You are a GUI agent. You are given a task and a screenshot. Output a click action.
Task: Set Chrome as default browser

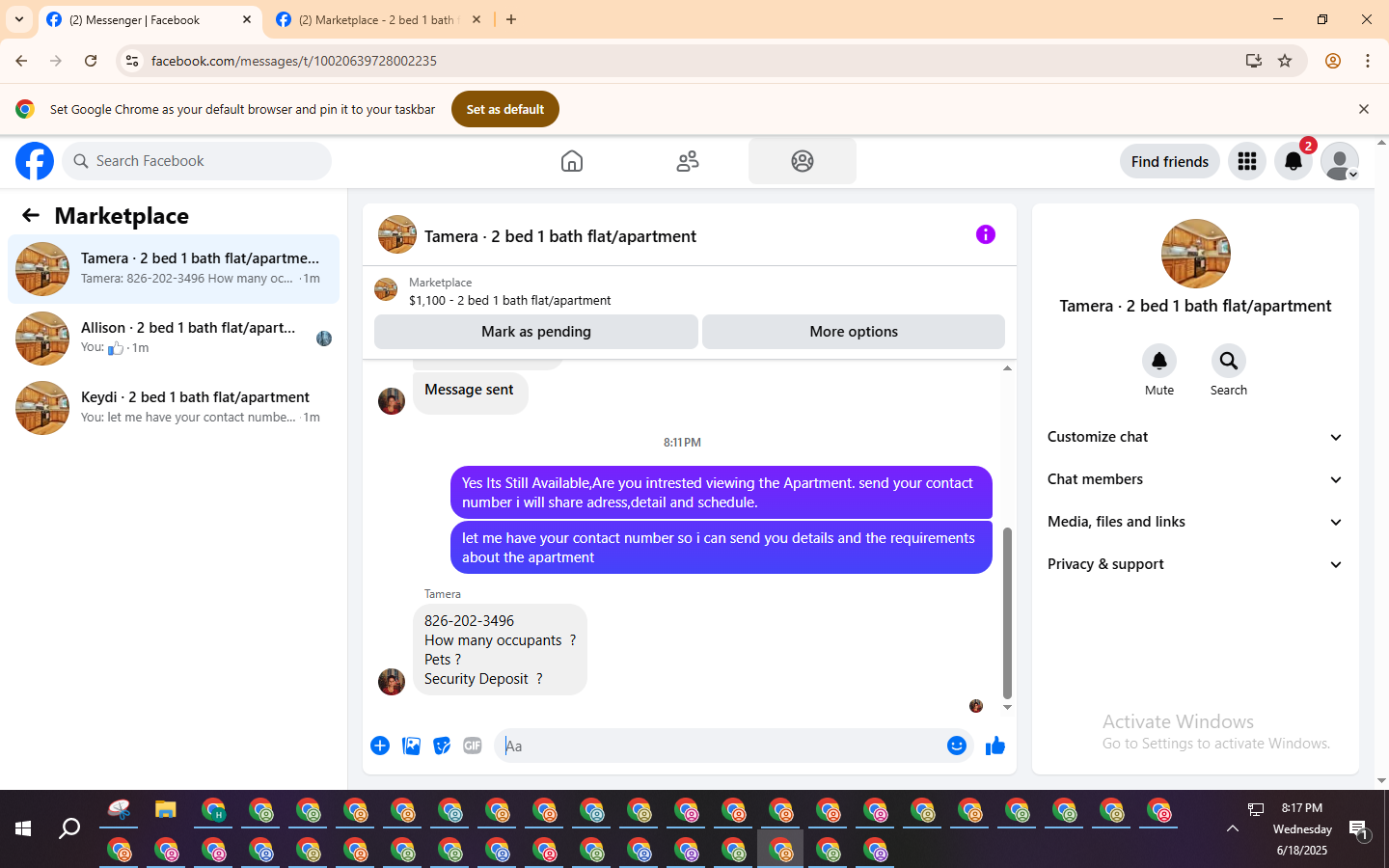click(505, 109)
